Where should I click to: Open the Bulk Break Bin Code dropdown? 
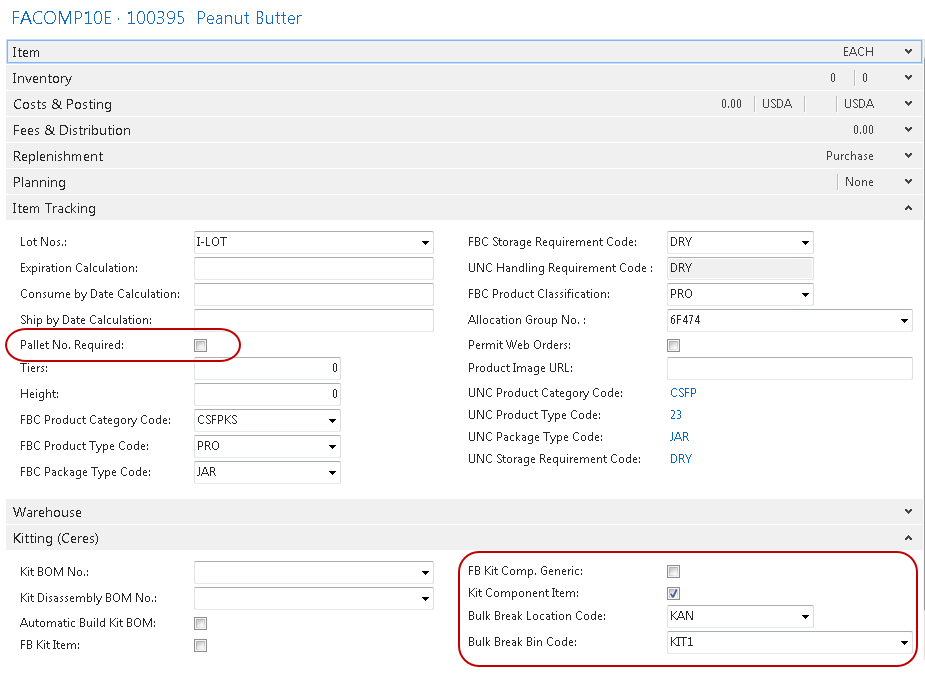[x=904, y=643]
